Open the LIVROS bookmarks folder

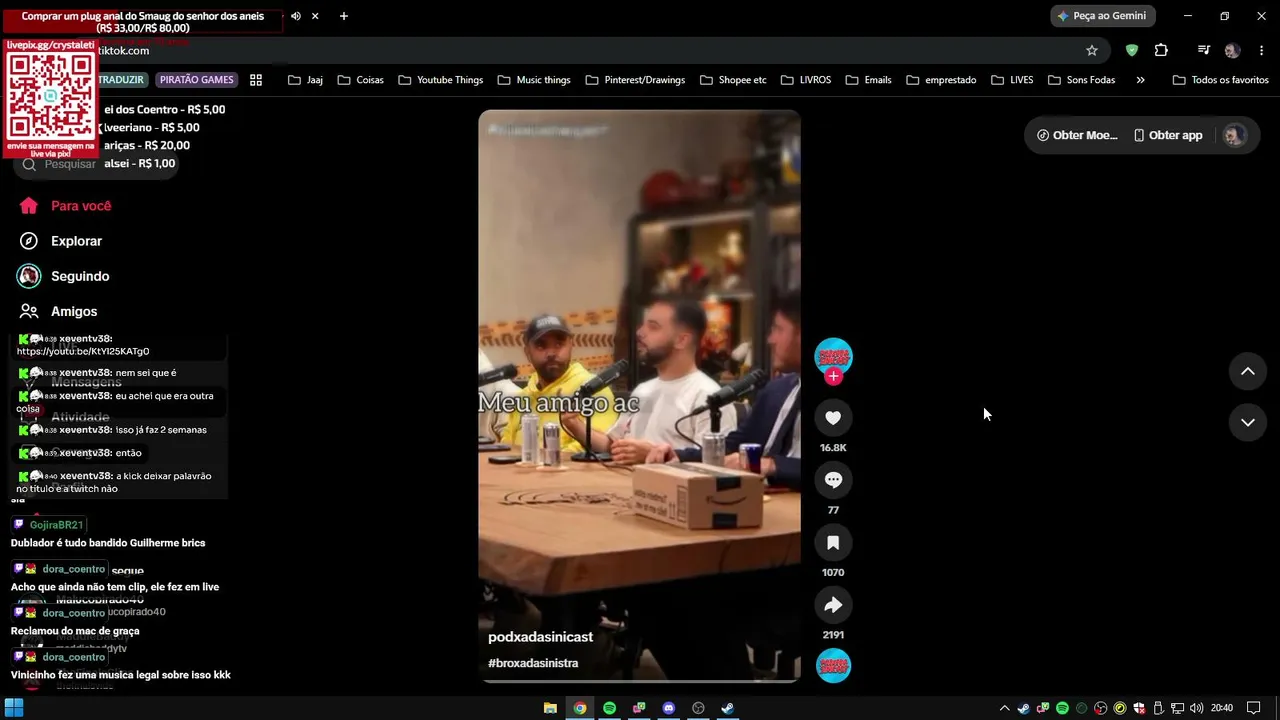(x=805, y=80)
